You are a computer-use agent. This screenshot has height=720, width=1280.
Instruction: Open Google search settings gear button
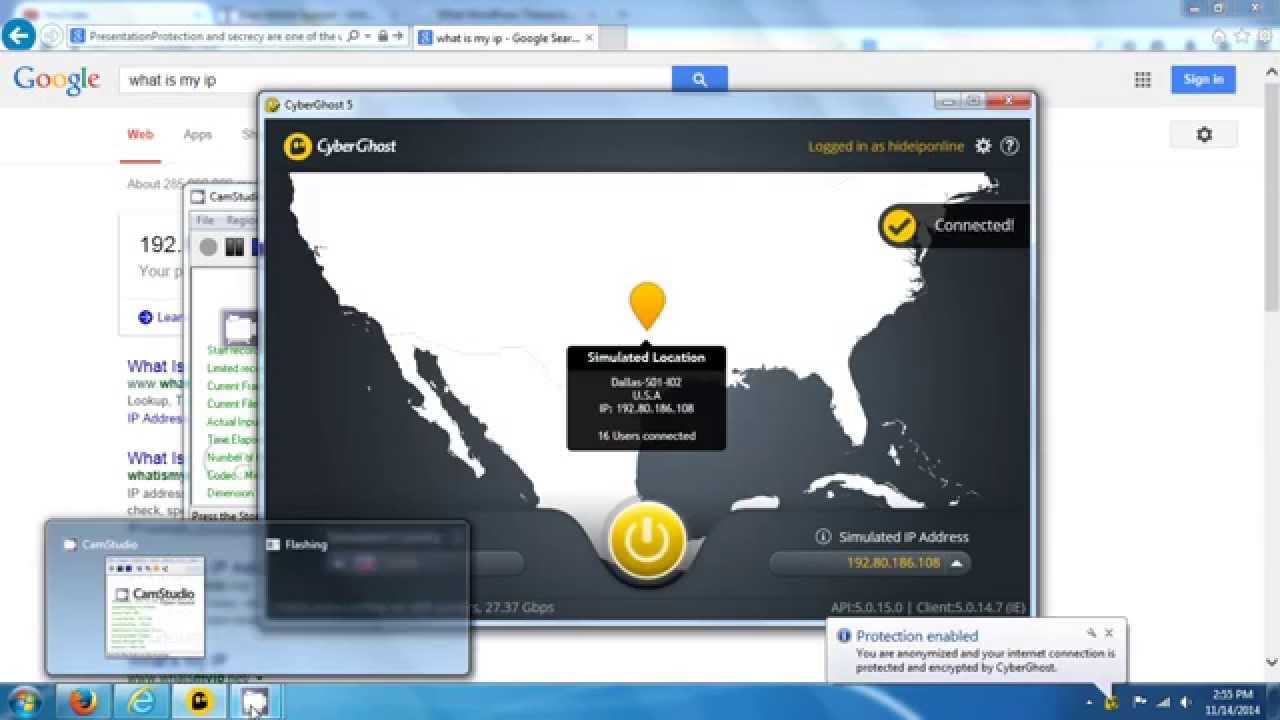click(1204, 134)
